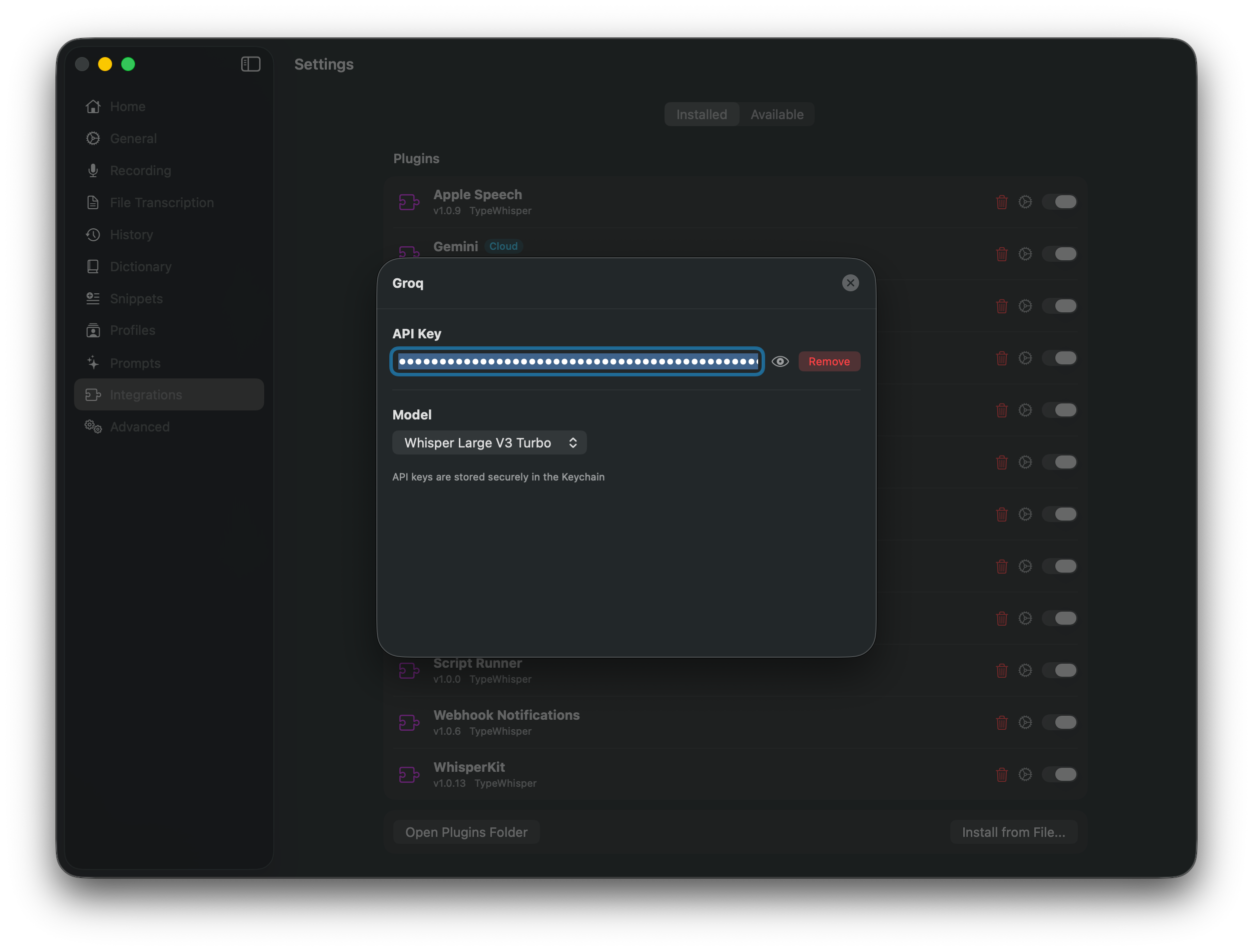Toggle the Gemini plugin switch

1060,254
